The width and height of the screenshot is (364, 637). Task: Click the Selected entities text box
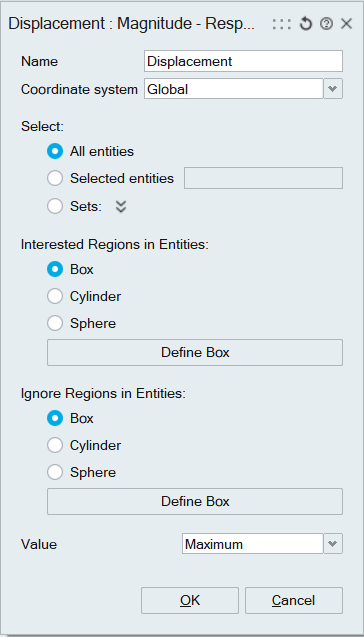click(263, 178)
